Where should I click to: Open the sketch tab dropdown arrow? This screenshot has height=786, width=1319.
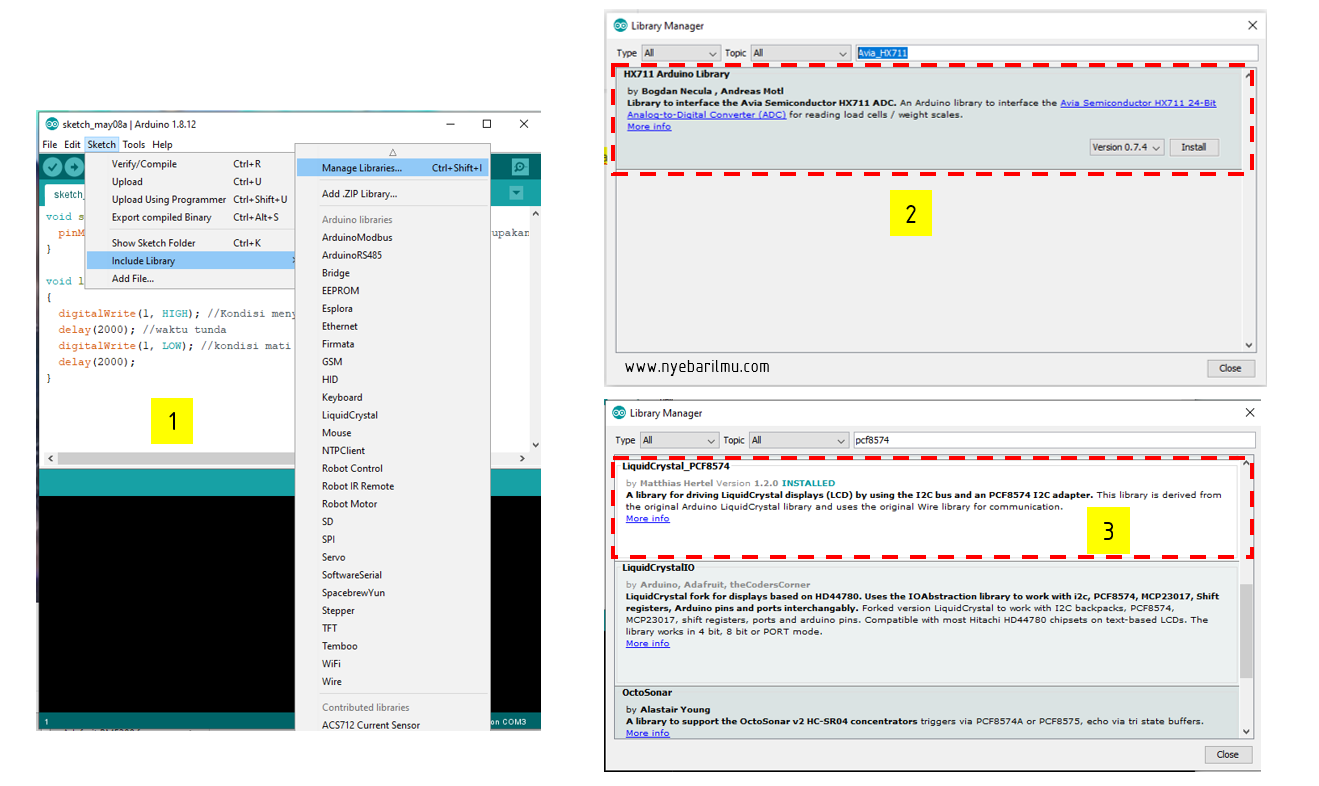pos(516,193)
